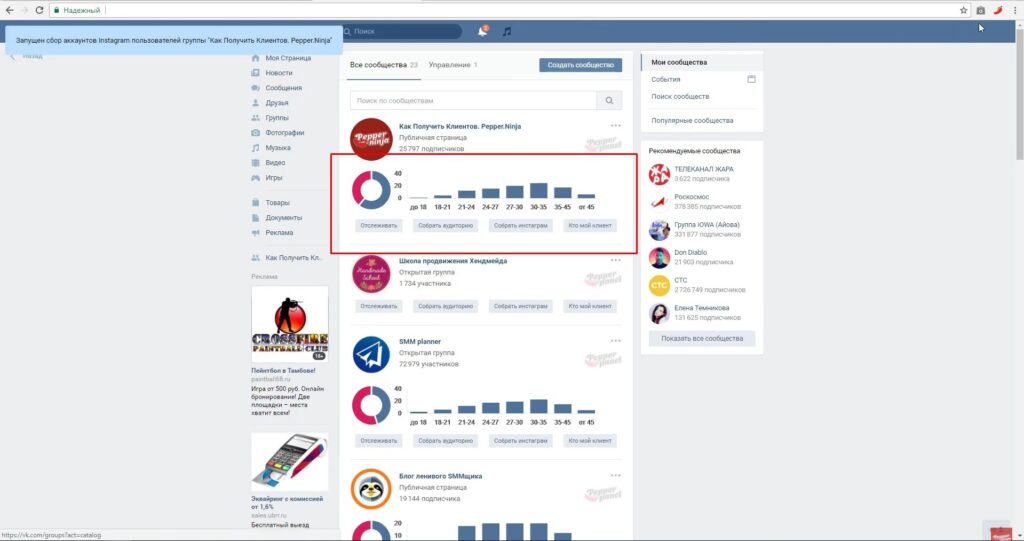Open Школа продвижения Хендмейда avatar

(x=371, y=274)
